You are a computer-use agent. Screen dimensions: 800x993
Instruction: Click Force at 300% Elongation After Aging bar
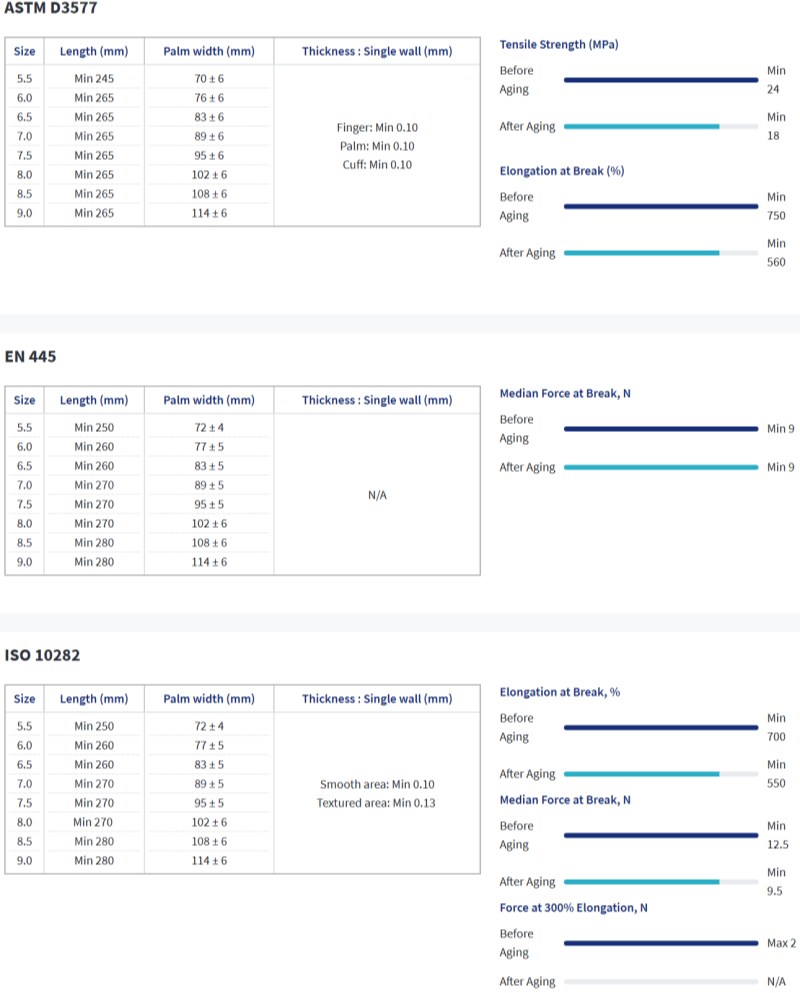660,982
